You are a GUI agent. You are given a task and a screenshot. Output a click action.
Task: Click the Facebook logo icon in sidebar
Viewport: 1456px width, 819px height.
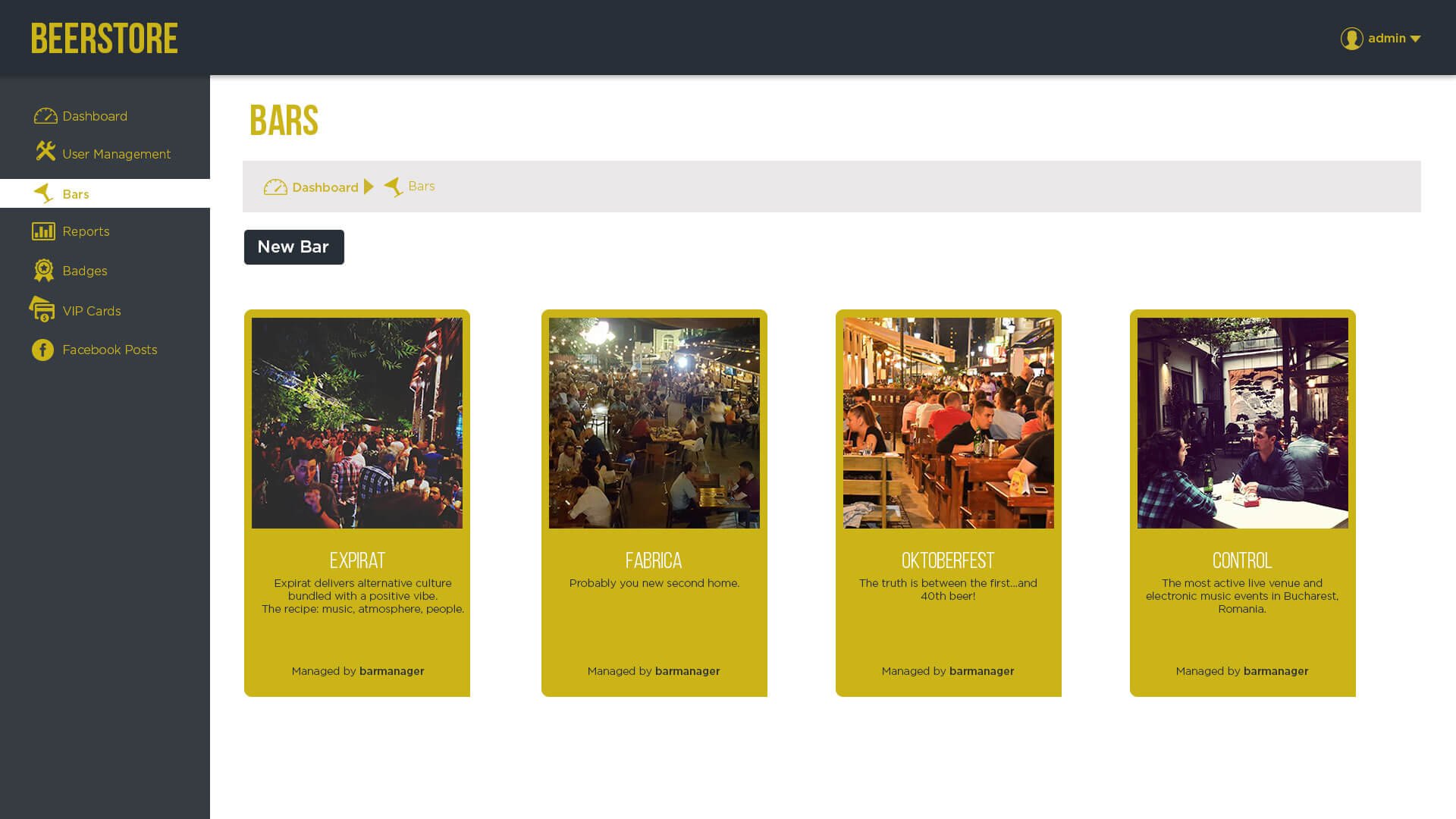pyautogui.click(x=42, y=350)
